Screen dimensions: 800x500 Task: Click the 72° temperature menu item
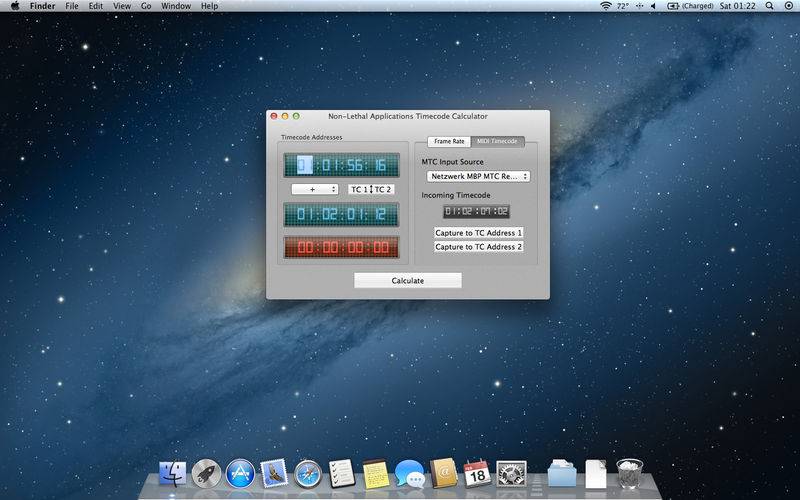622,6
